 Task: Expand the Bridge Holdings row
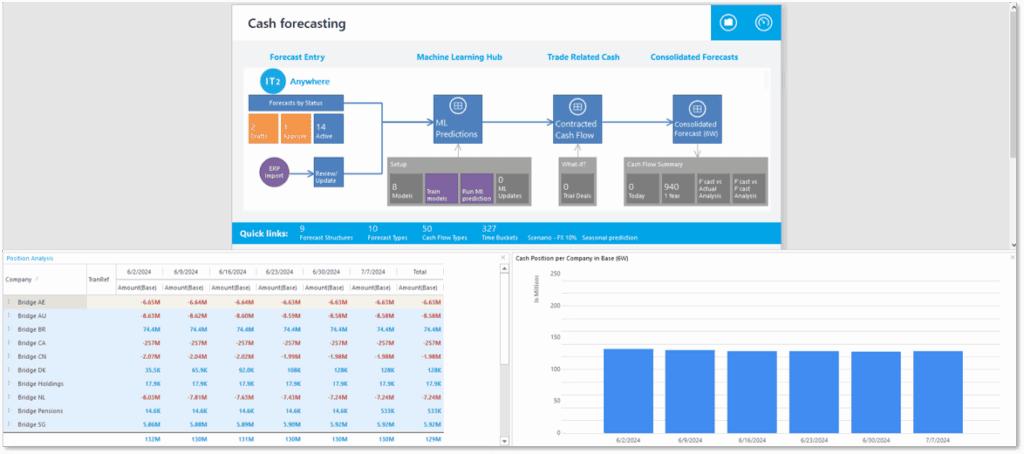tap(9, 383)
